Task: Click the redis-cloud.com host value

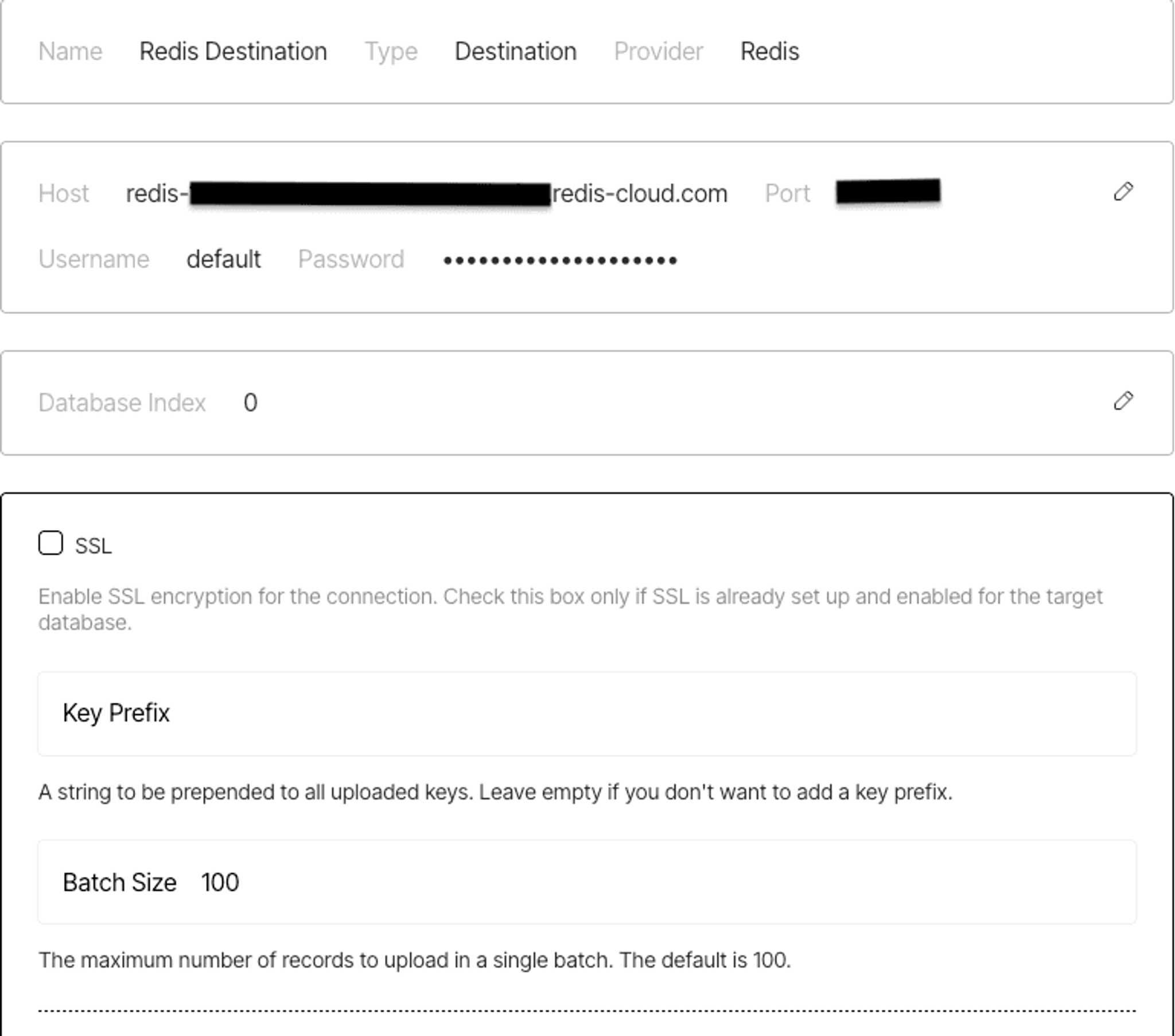Action: coord(426,194)
